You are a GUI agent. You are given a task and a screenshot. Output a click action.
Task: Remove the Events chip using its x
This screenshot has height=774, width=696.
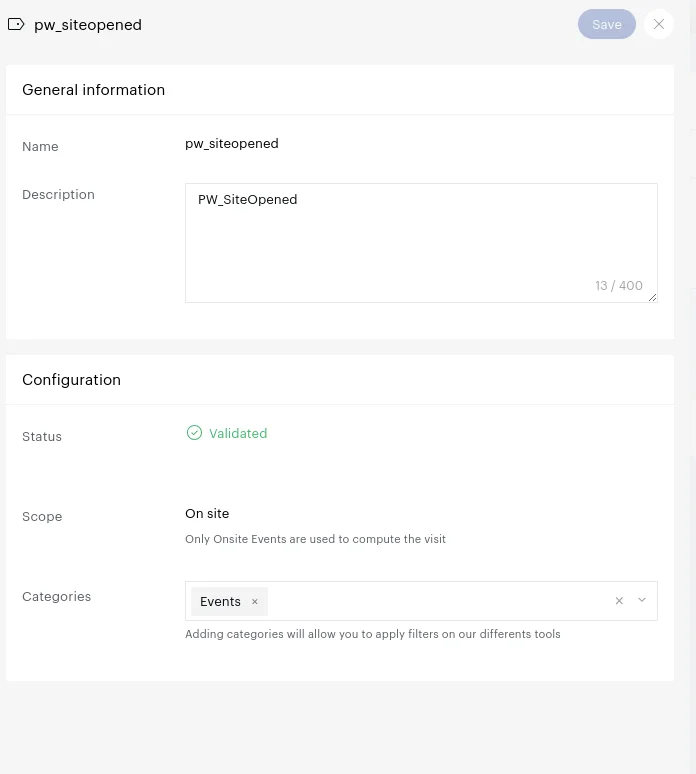[255, 601]
